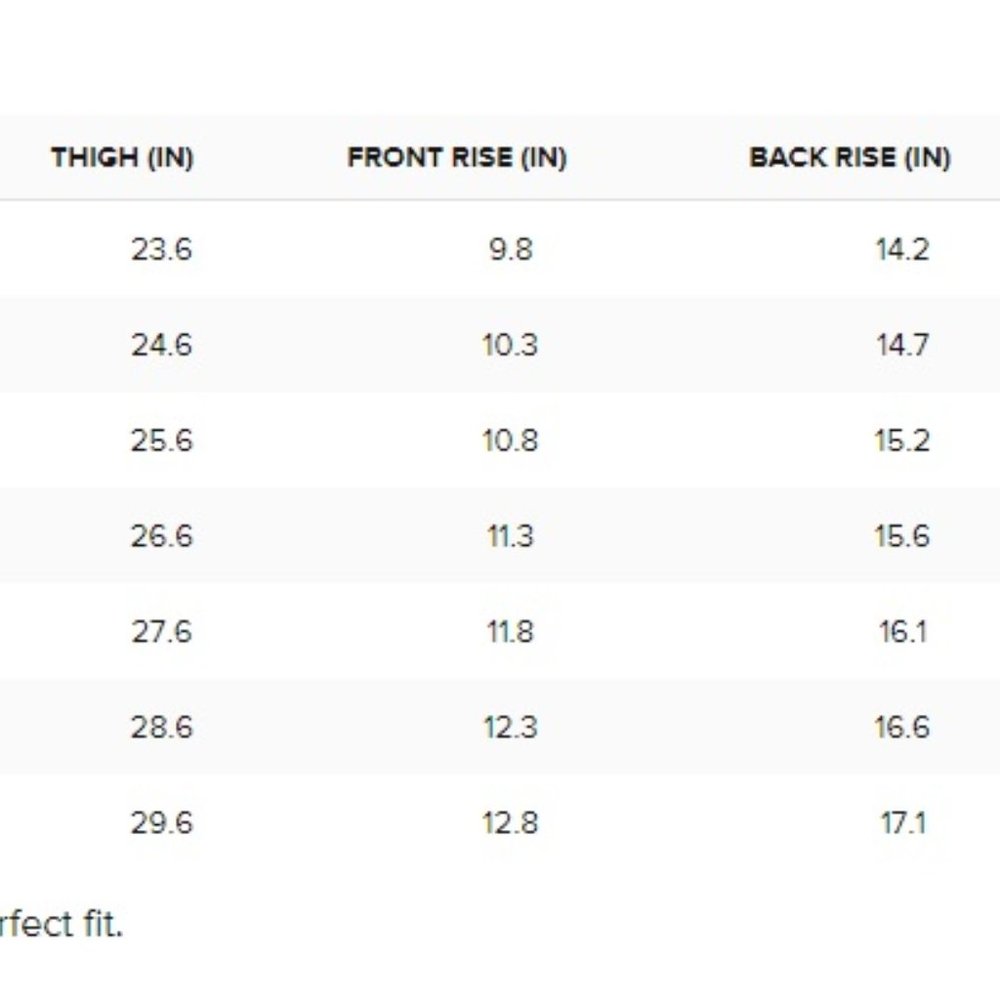The width and height of the screenshot is (1000, 1000).
Task: Click the BACK RISE (IN) column header
Action: (x=849, y=158)
